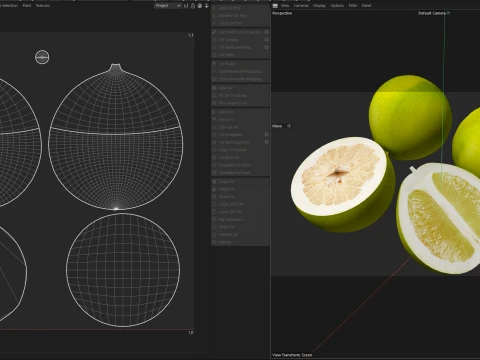
Task: Click the View Transform: Scene status text
Action: click(x=292, y=355)
